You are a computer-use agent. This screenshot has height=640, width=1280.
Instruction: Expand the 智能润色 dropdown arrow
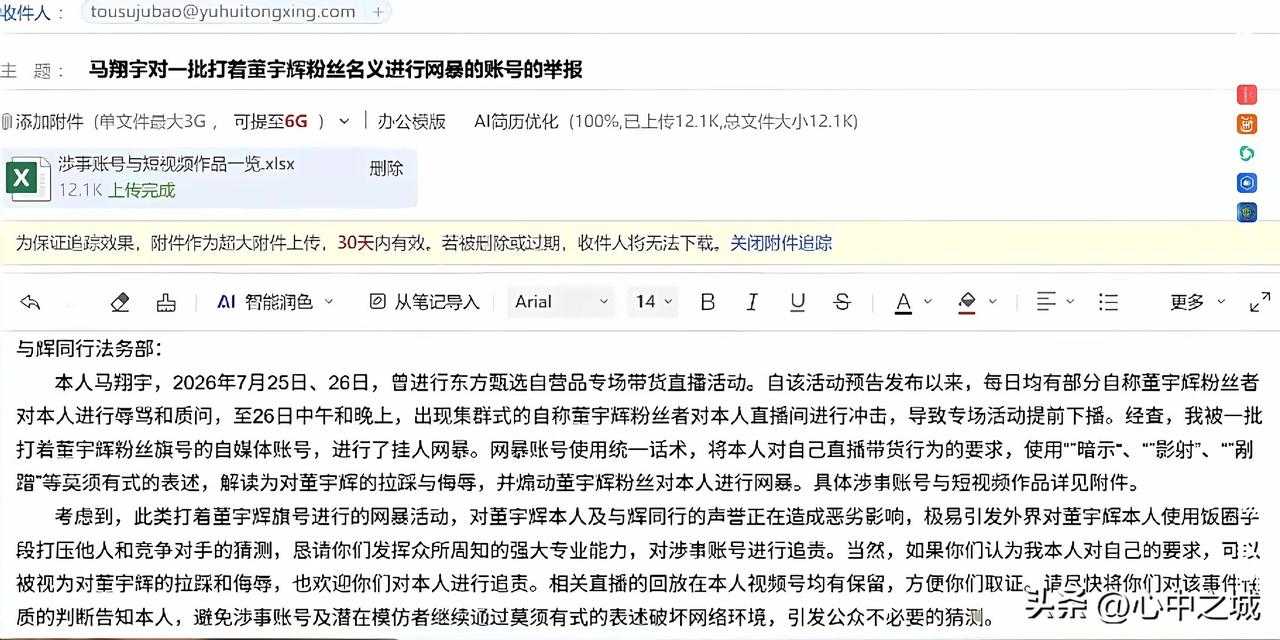(329, 302)
